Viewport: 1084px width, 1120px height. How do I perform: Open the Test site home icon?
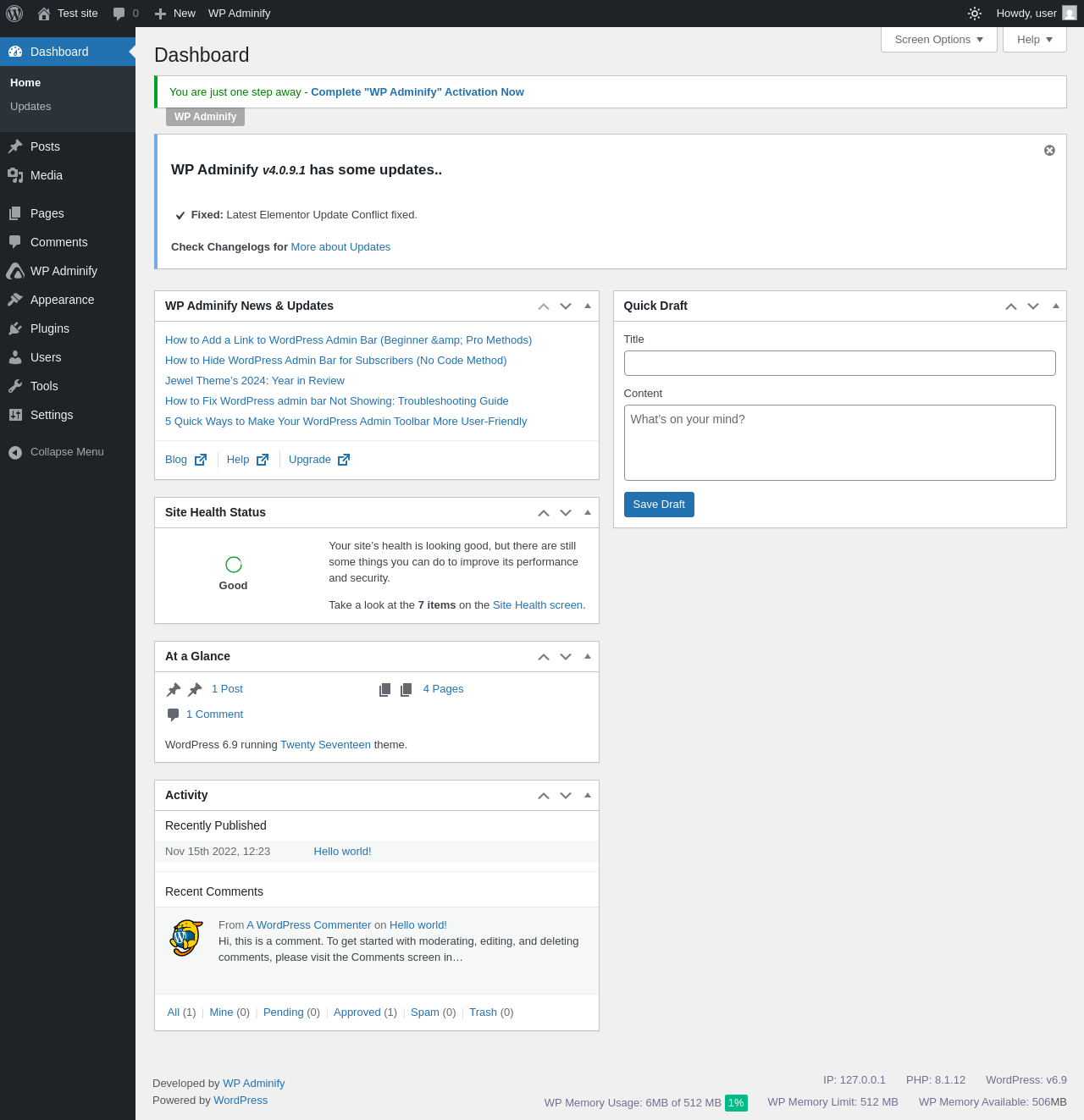coord(44,14)
